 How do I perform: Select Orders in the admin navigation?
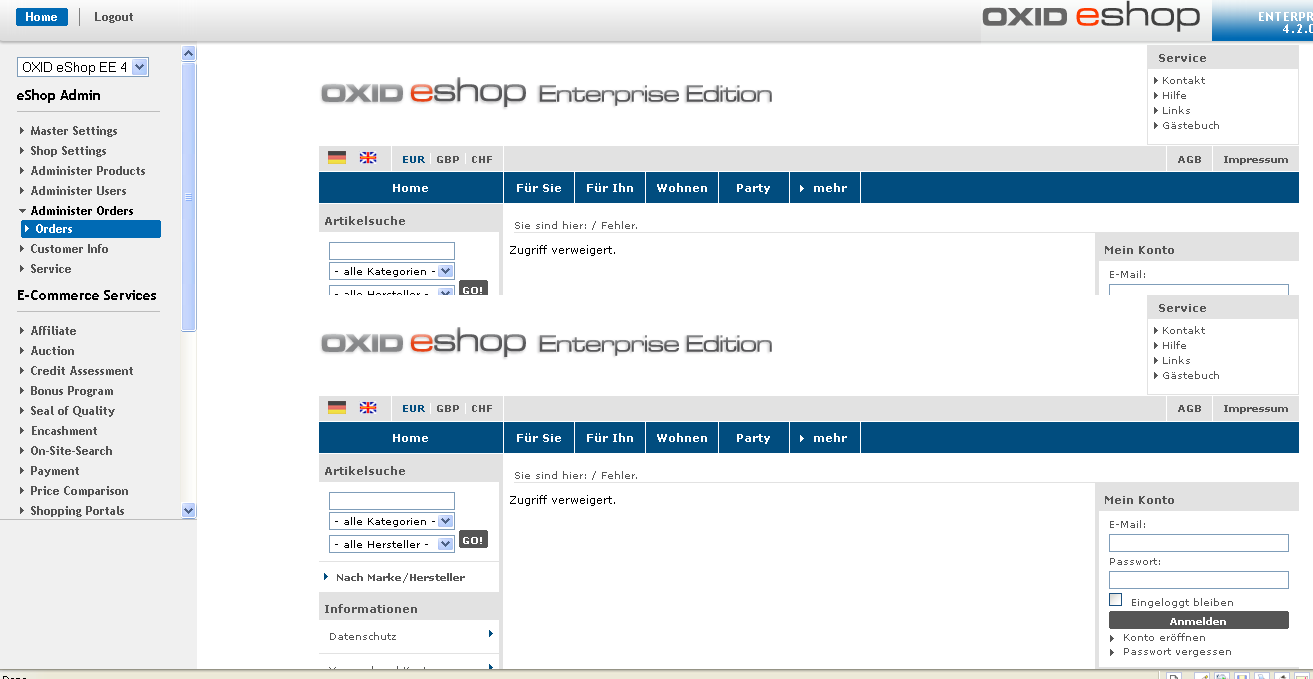(x=54, y=229)
